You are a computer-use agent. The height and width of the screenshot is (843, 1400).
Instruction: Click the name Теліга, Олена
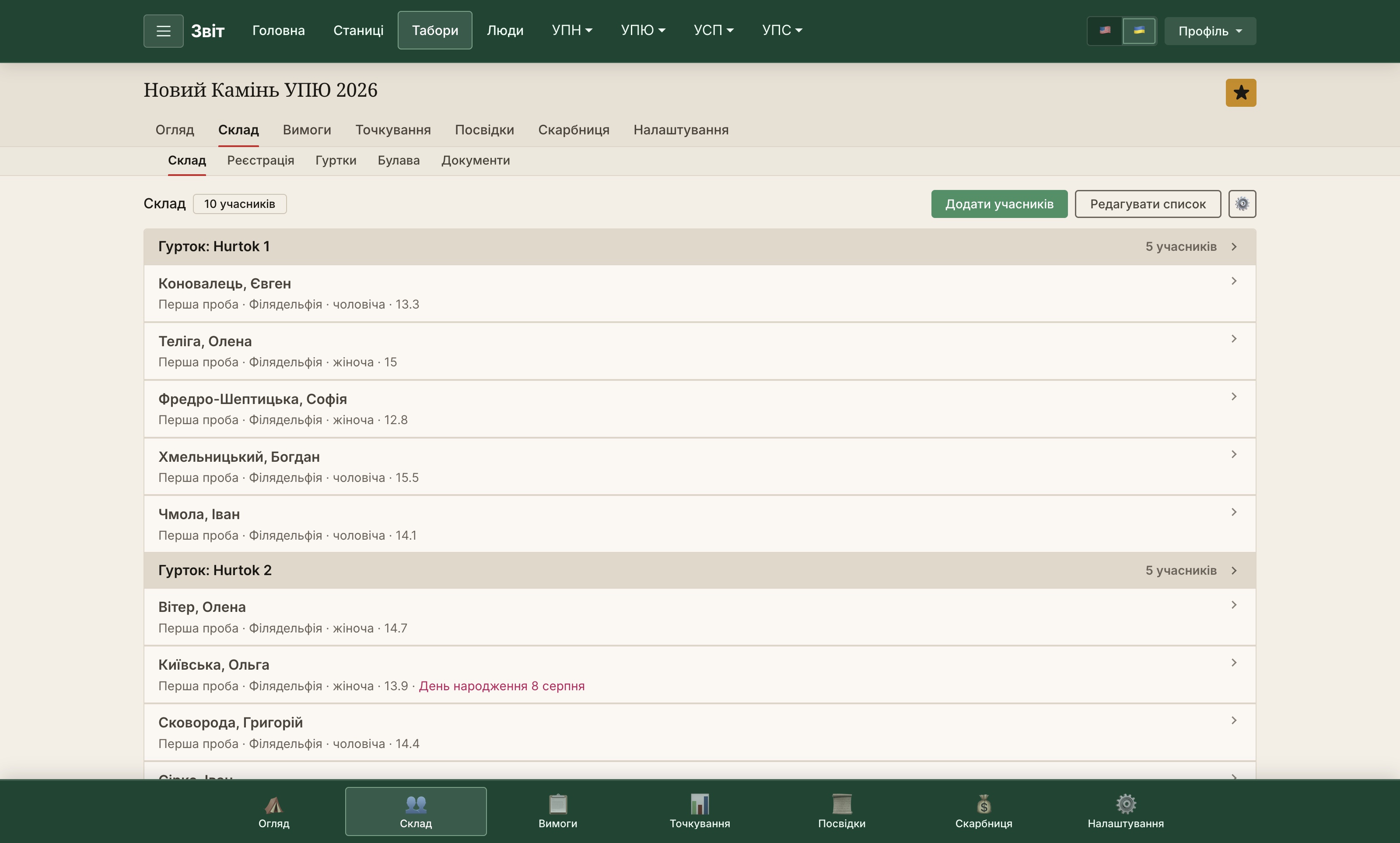pyautogui.click(x=205, y=341)
